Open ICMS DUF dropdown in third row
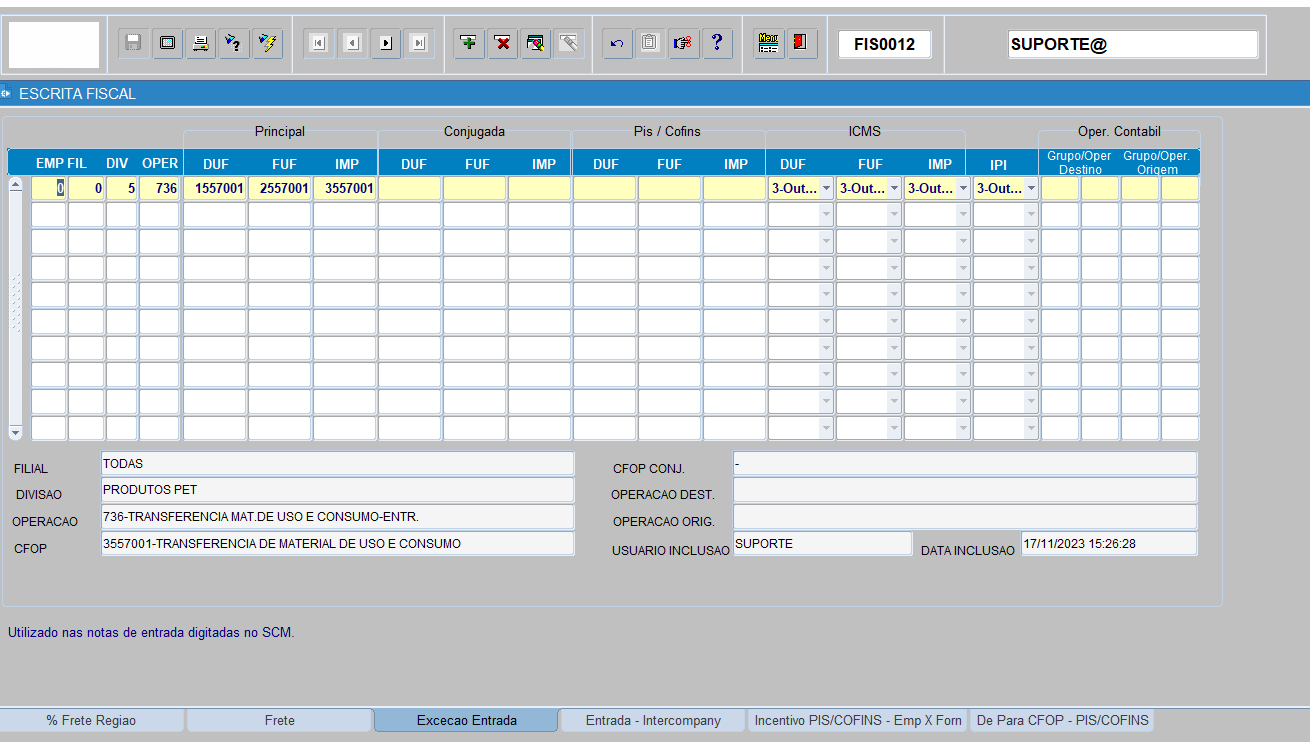This screenshot has width=1310, height=742. (x=826, y=242)
